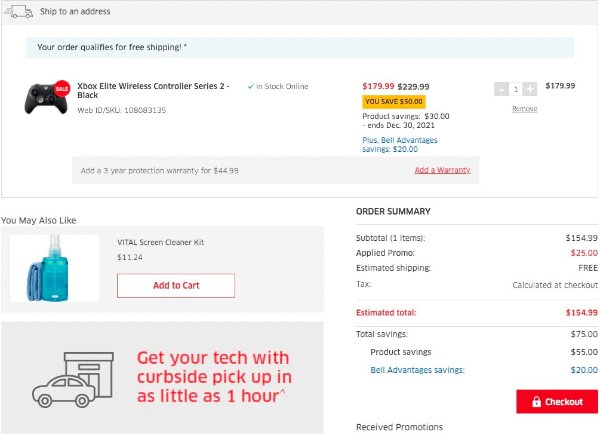The width and height of the screenshot is (600, 438).
Task: Open VITAL Screen Cleaner Kit product name
Action: [160, 242]
